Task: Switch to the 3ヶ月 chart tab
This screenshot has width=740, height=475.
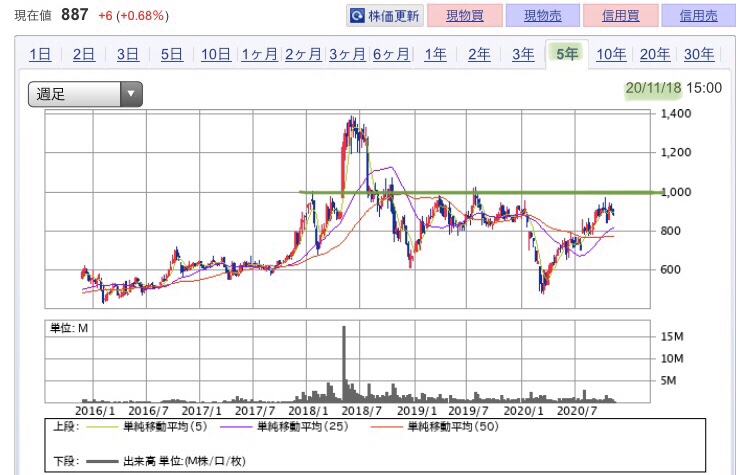Action: [347, 54]
